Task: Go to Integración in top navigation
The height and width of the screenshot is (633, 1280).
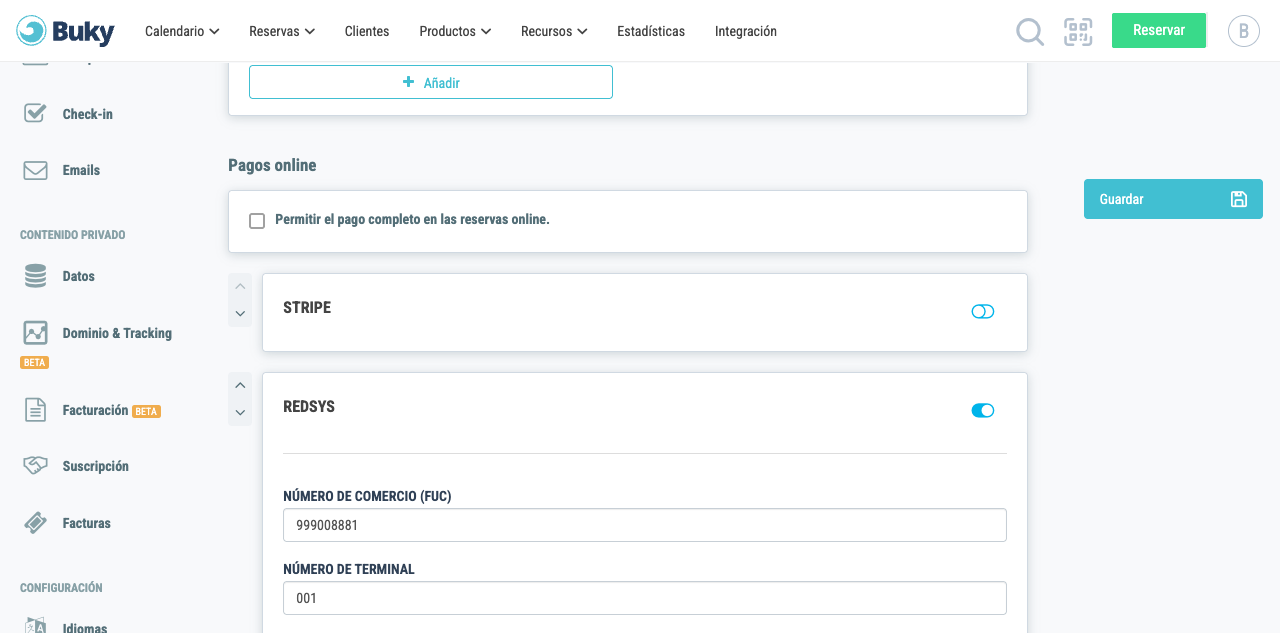Action: pos(746,31)
